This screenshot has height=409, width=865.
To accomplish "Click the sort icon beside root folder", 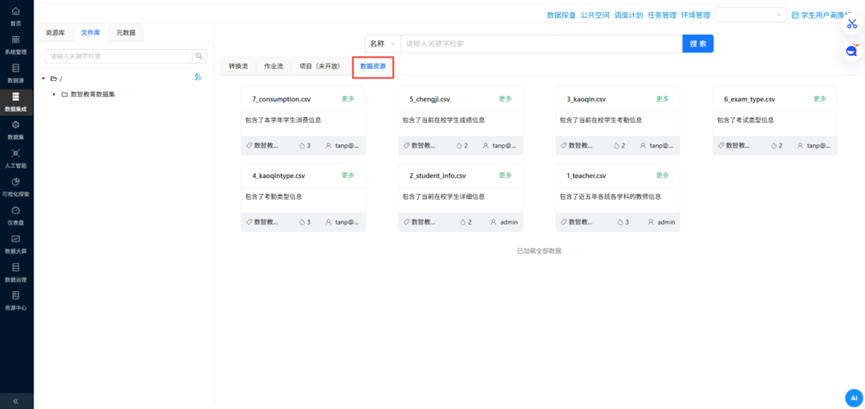I will (198, 78).
